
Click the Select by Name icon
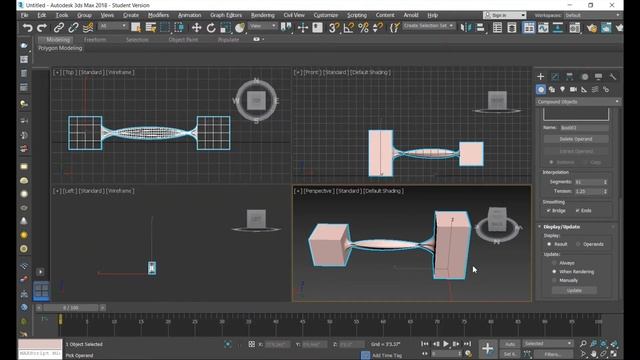(x=151, y=27)
